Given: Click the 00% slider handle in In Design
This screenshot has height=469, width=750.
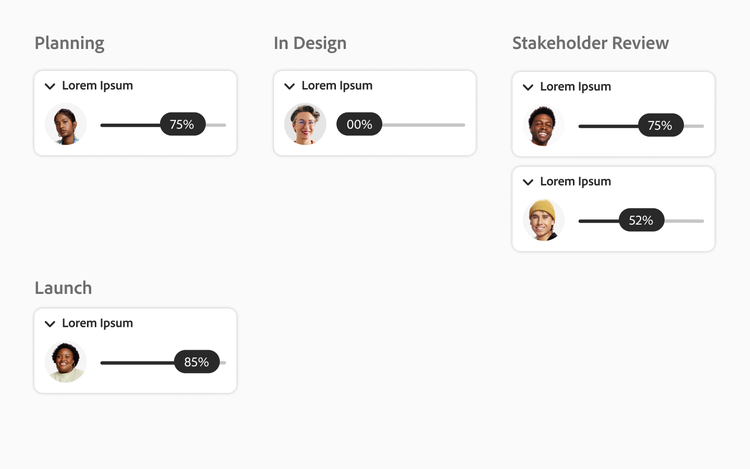Looking at the screenshot, I should click(359, 125).
